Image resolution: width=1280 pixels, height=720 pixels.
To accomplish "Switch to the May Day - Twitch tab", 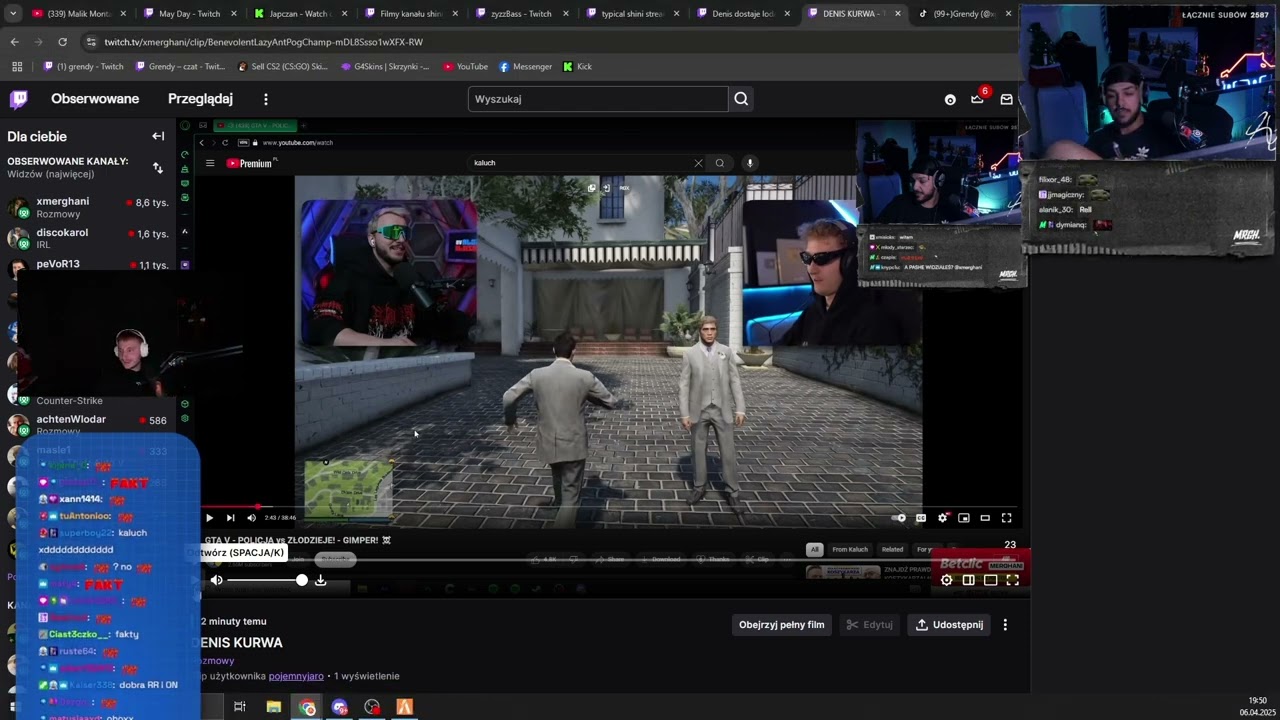I will pyautogui.click(x=189, y=14).
